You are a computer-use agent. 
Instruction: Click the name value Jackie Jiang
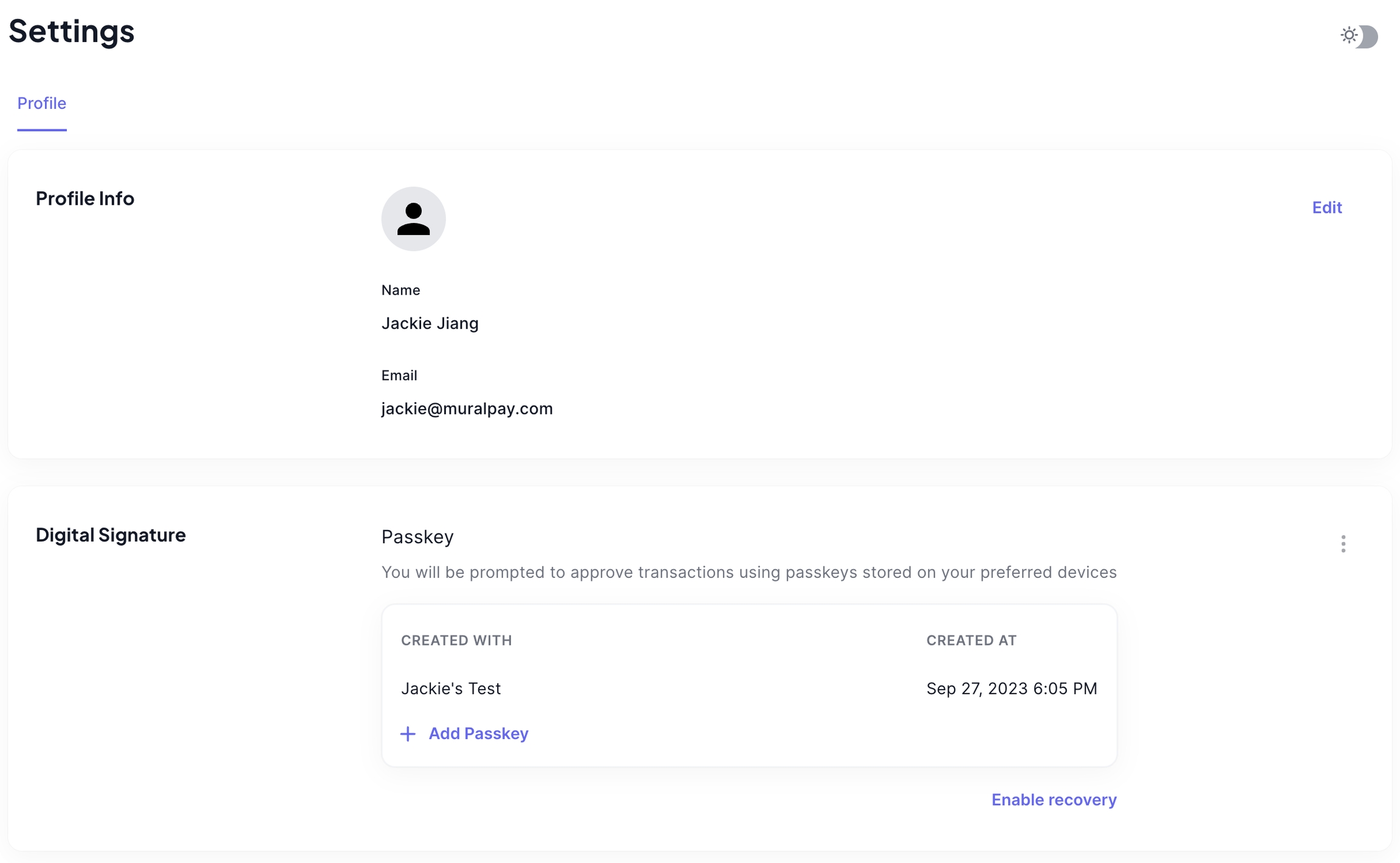pos(430,323)
